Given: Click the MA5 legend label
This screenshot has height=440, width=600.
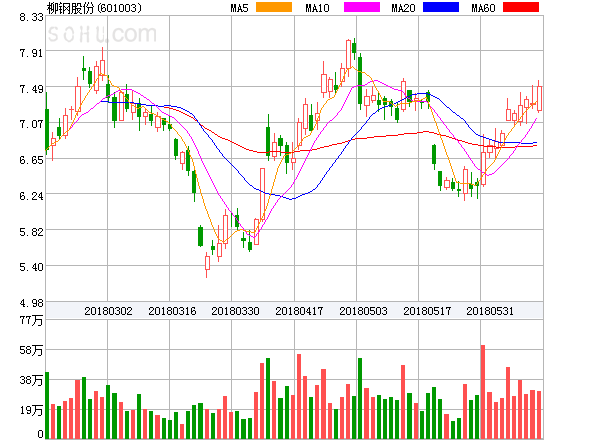Looking at the screenshot, I should point(239,8).
